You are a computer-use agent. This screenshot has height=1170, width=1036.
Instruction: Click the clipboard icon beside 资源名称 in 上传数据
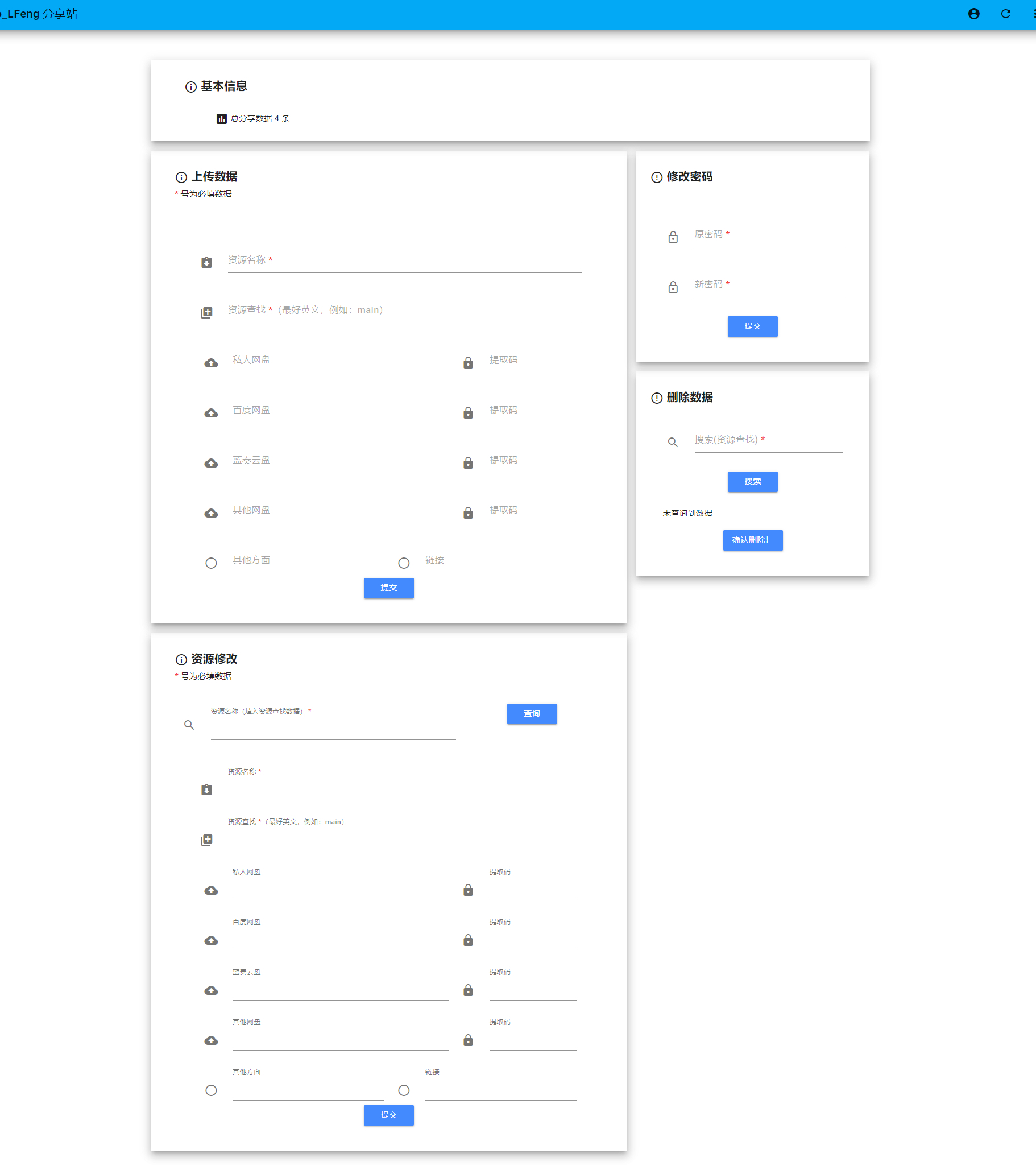206,262
